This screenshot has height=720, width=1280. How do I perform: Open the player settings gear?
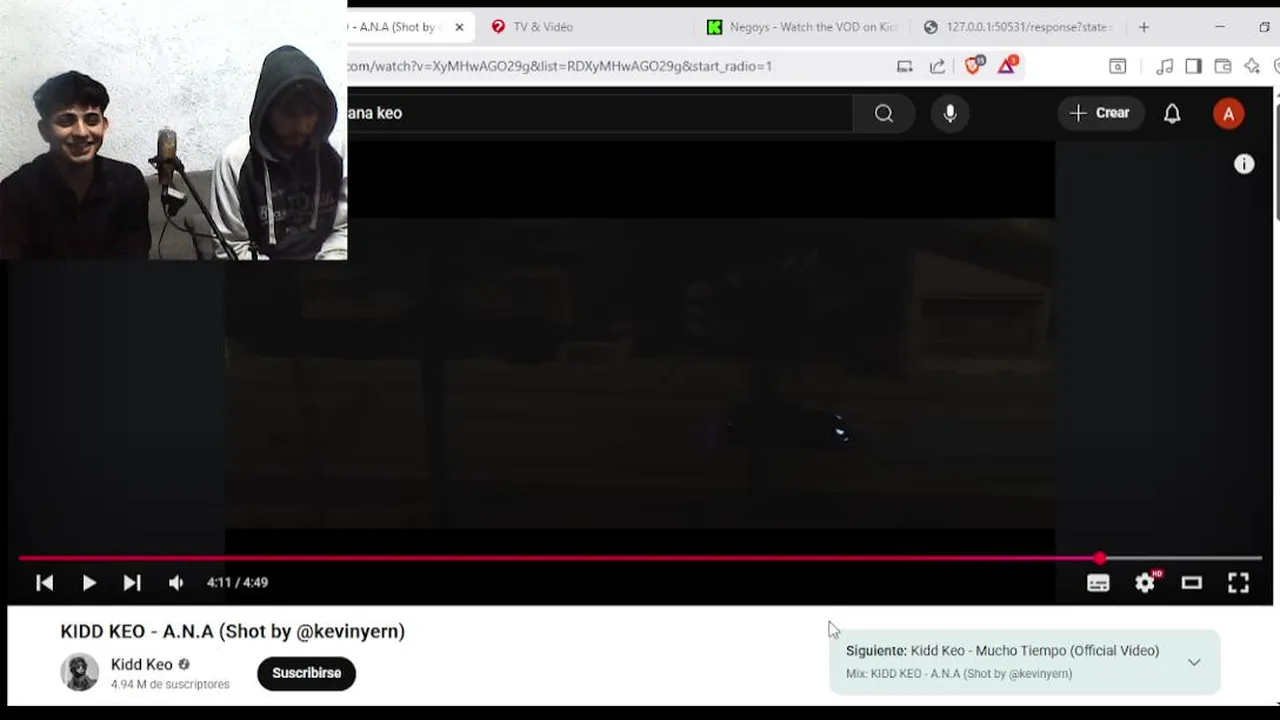pyautogui.click(x=1145, y=583)
